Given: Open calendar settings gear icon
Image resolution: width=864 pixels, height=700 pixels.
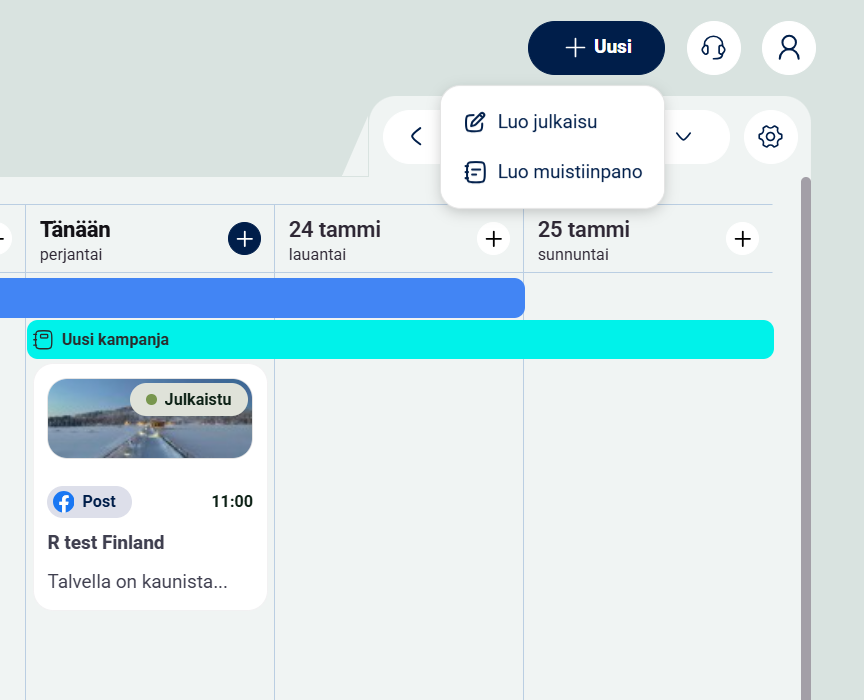Looking at the screenshot, I should point(770,137).
